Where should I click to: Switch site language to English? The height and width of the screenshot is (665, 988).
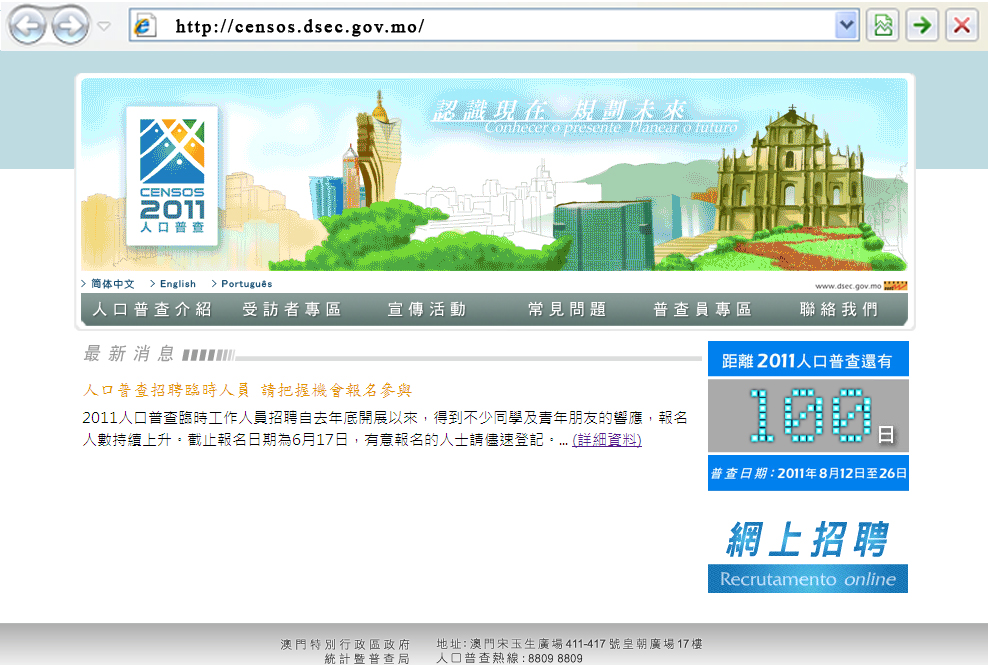point(177,284)
